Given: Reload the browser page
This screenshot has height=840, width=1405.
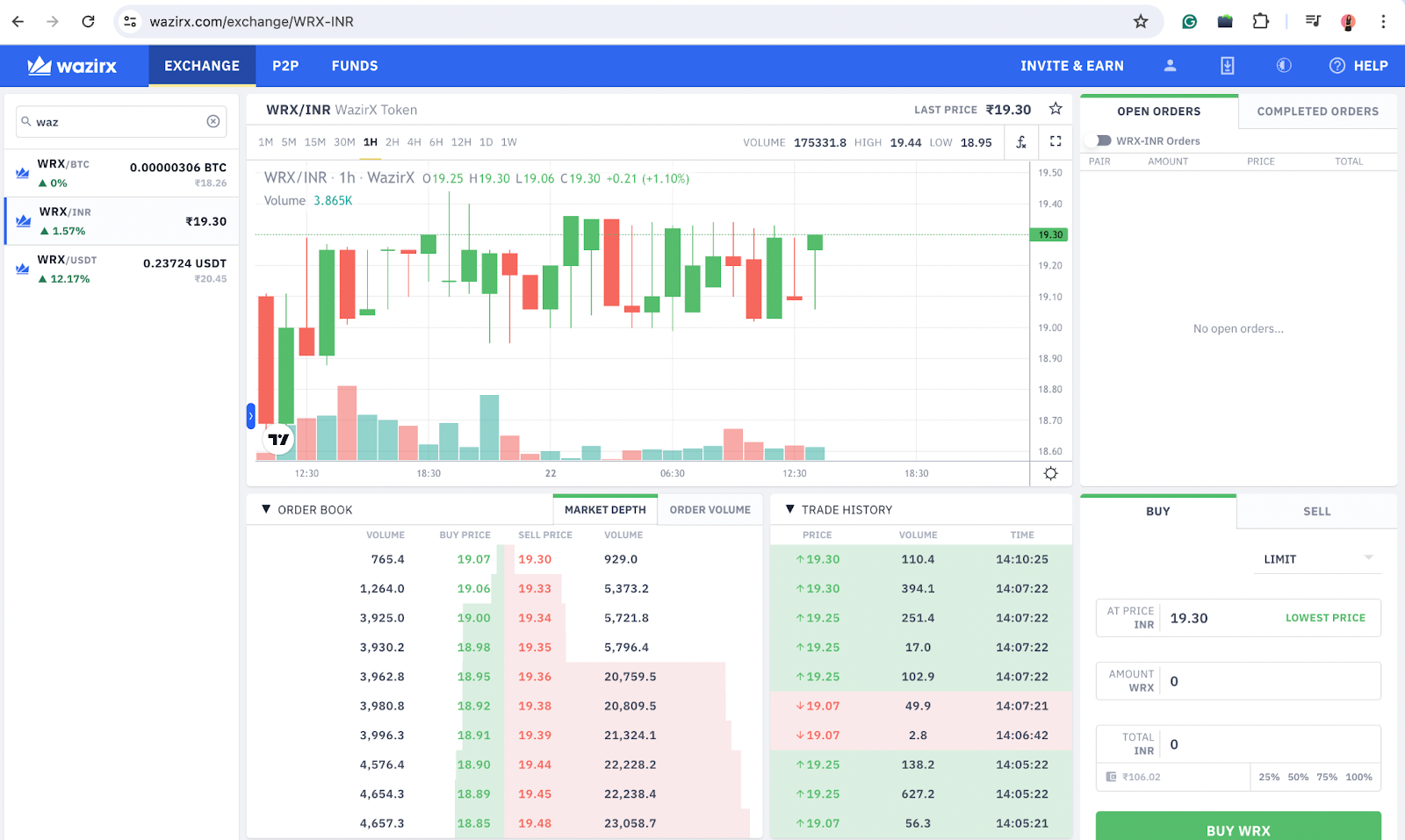Looking at the screenshot, I should (88, 21).
